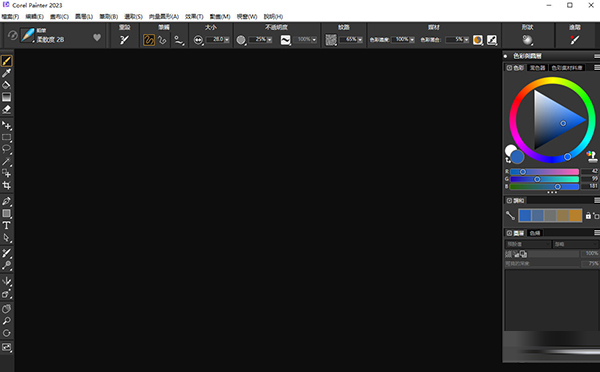The image size is (600, 372).
Task: Open the Edit (E) menu
Action: click(34, 16)
